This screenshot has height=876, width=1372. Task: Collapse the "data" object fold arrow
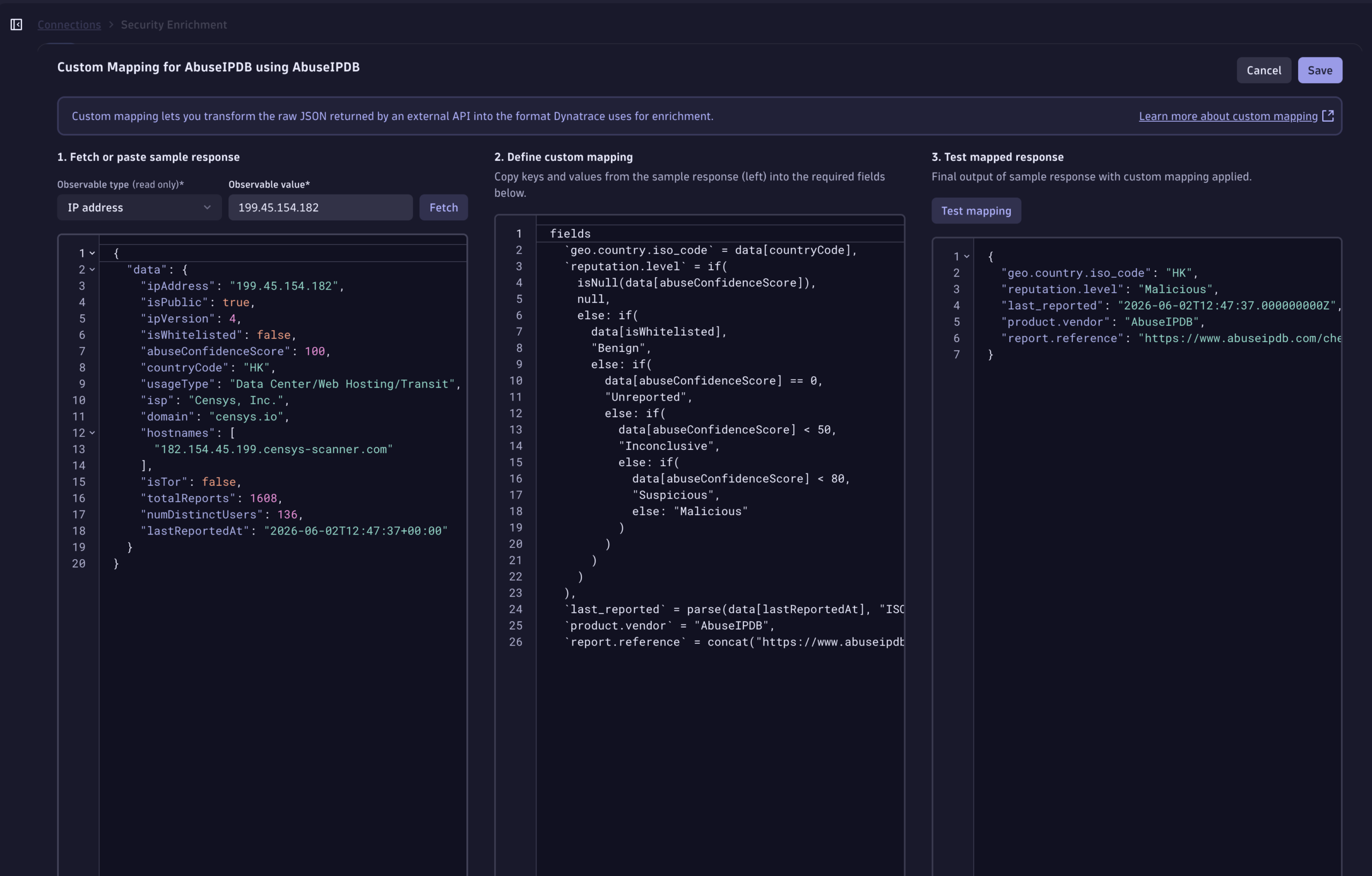(x=92, y=270)
